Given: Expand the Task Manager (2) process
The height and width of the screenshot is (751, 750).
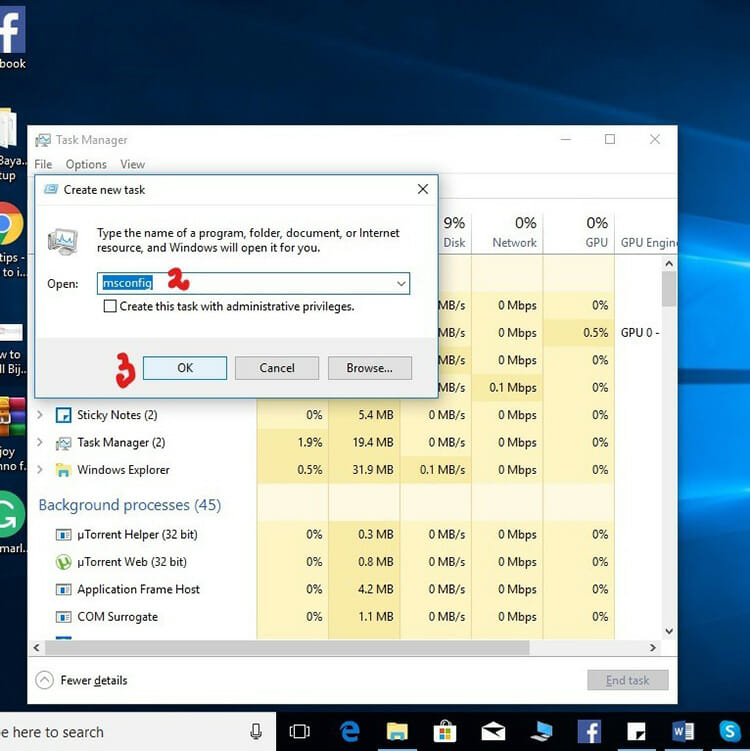Looking at the screenshot, I should point(40,442).
